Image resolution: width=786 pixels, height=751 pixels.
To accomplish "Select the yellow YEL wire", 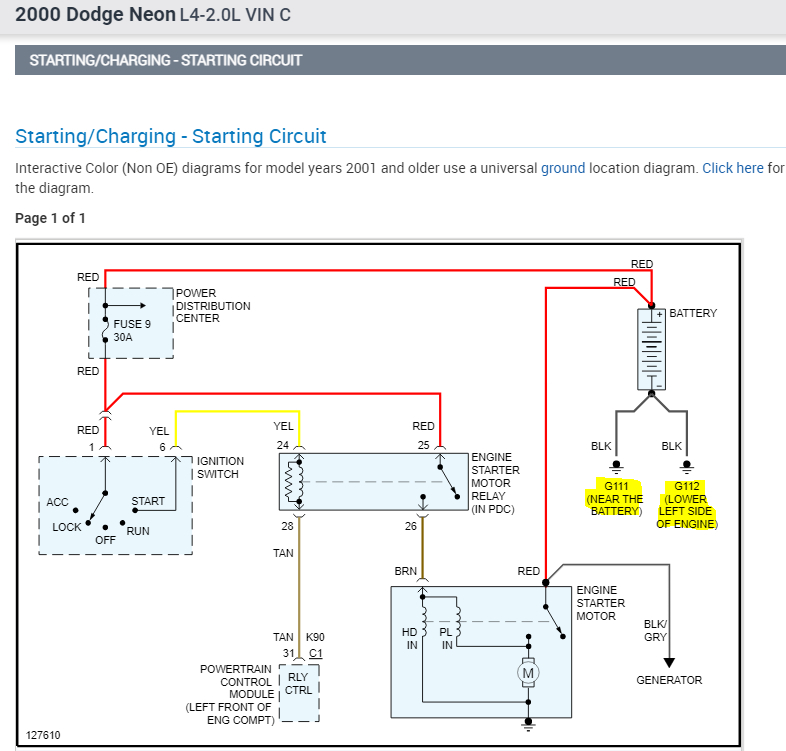I will point(237,412).
